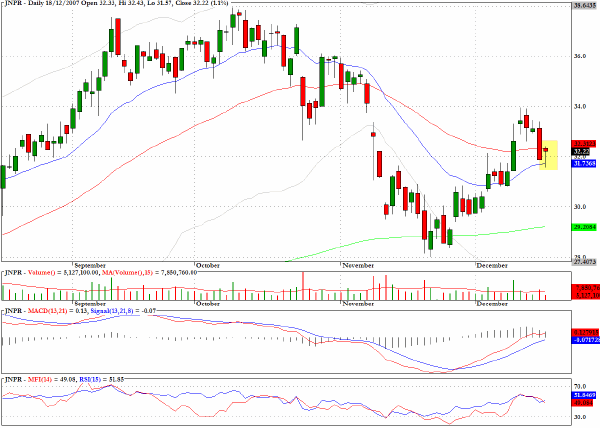This screenshot has width=600, height=428.
Task: Click the December label below the volume panel
Action: (x=492, y=304)
